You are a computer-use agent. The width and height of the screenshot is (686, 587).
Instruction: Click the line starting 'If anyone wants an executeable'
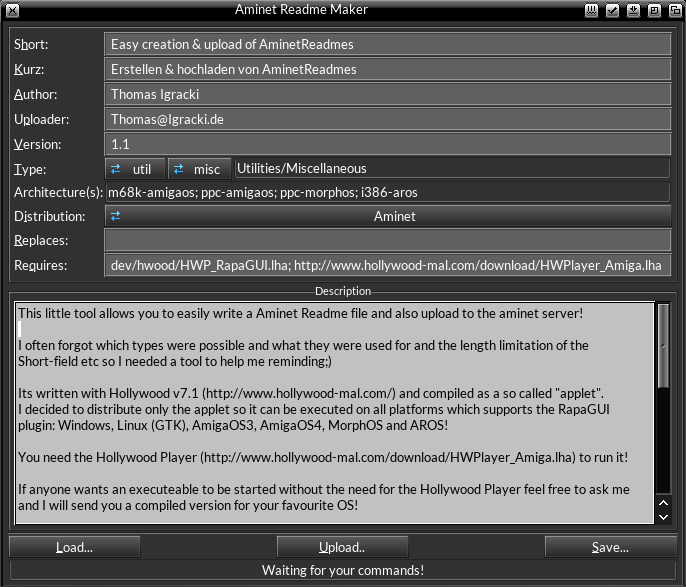click(x=324, y=489)
